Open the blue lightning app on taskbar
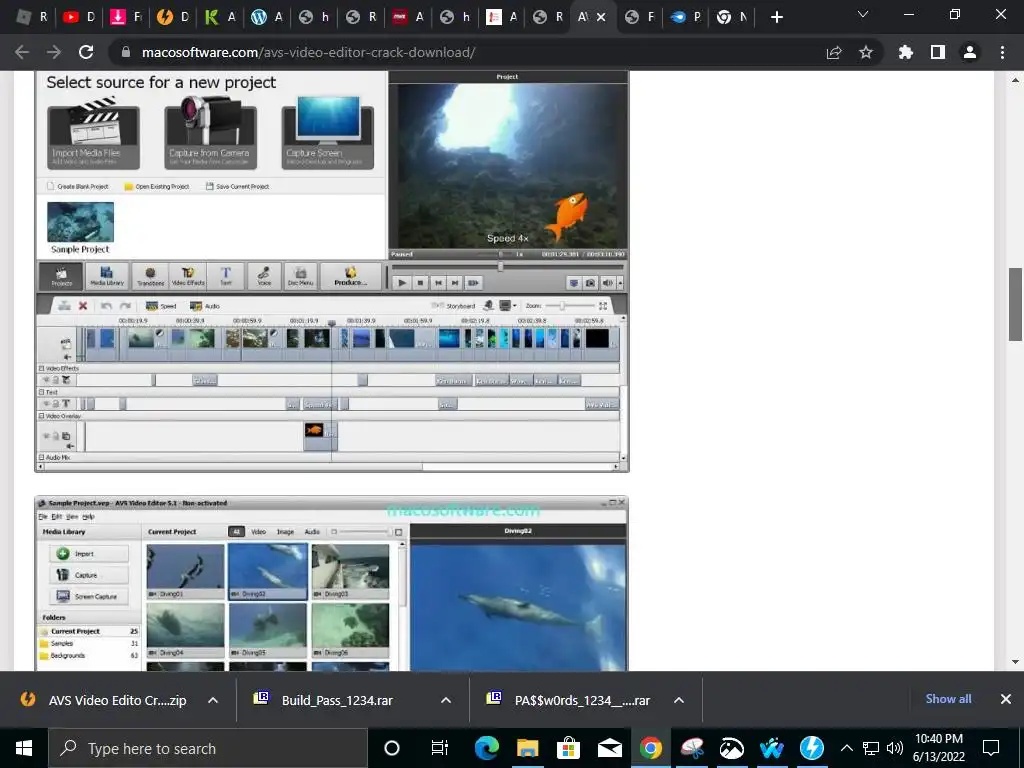The height and width of the screenshot is (768, 1024). pyautogui.click(x=812, y=748)
